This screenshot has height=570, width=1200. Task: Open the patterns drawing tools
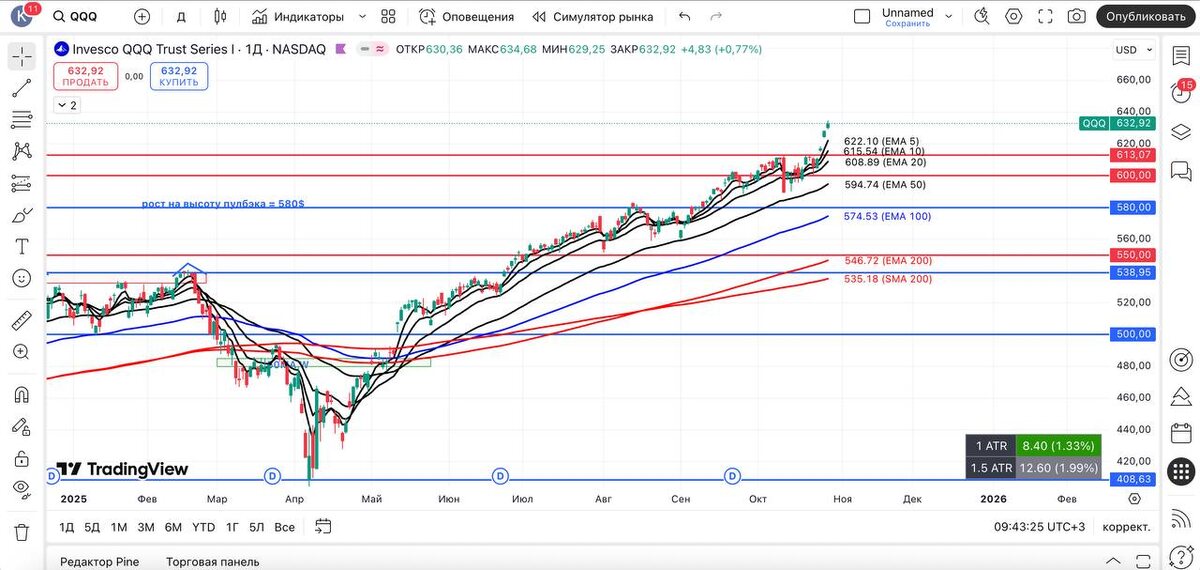(21, 151)
